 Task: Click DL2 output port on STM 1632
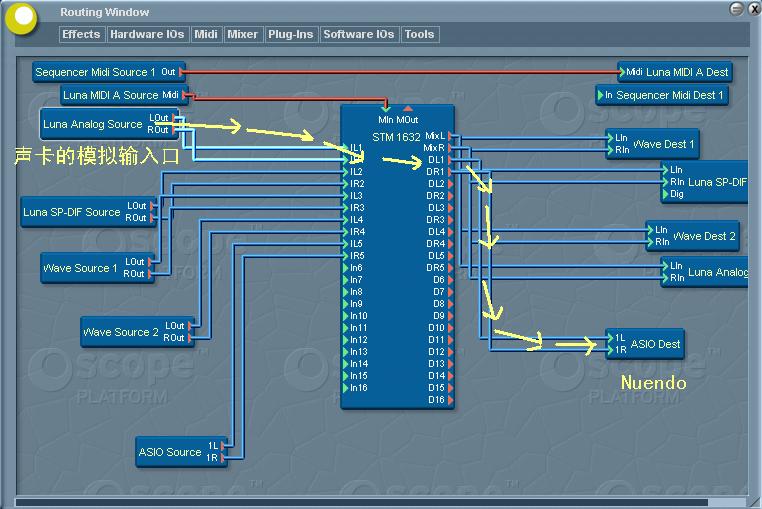(450, 184)
